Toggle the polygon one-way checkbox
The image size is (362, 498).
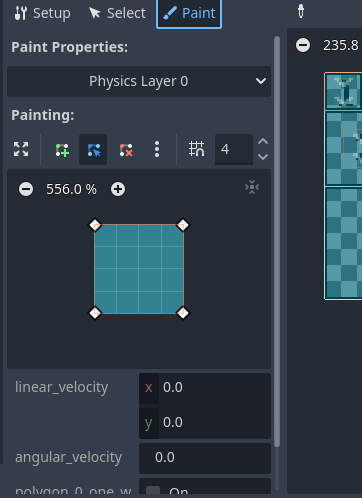(153, 491)
